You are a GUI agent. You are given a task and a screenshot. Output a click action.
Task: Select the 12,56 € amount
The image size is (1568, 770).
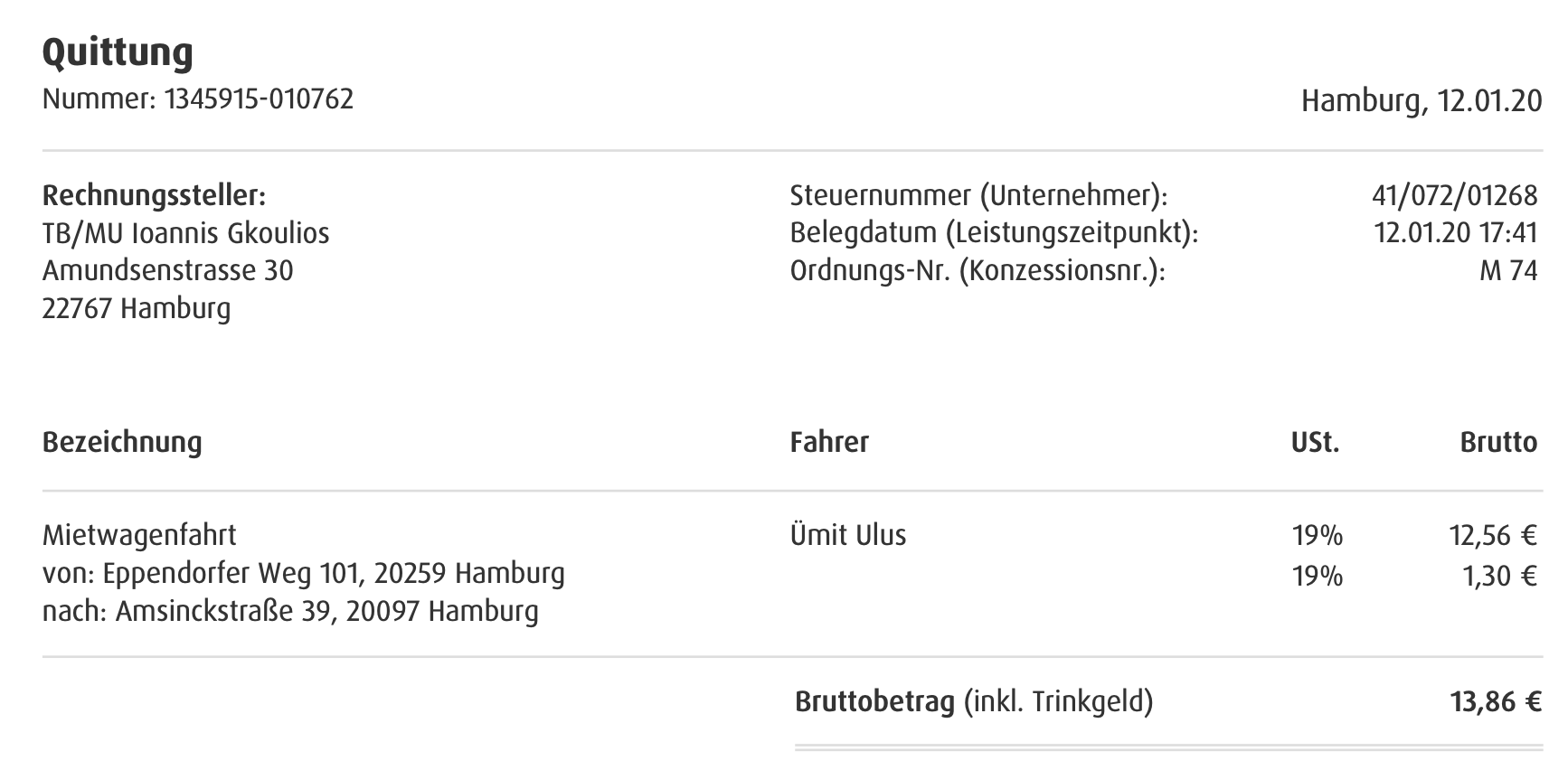pyautogui.click(x=1493, y=536)
